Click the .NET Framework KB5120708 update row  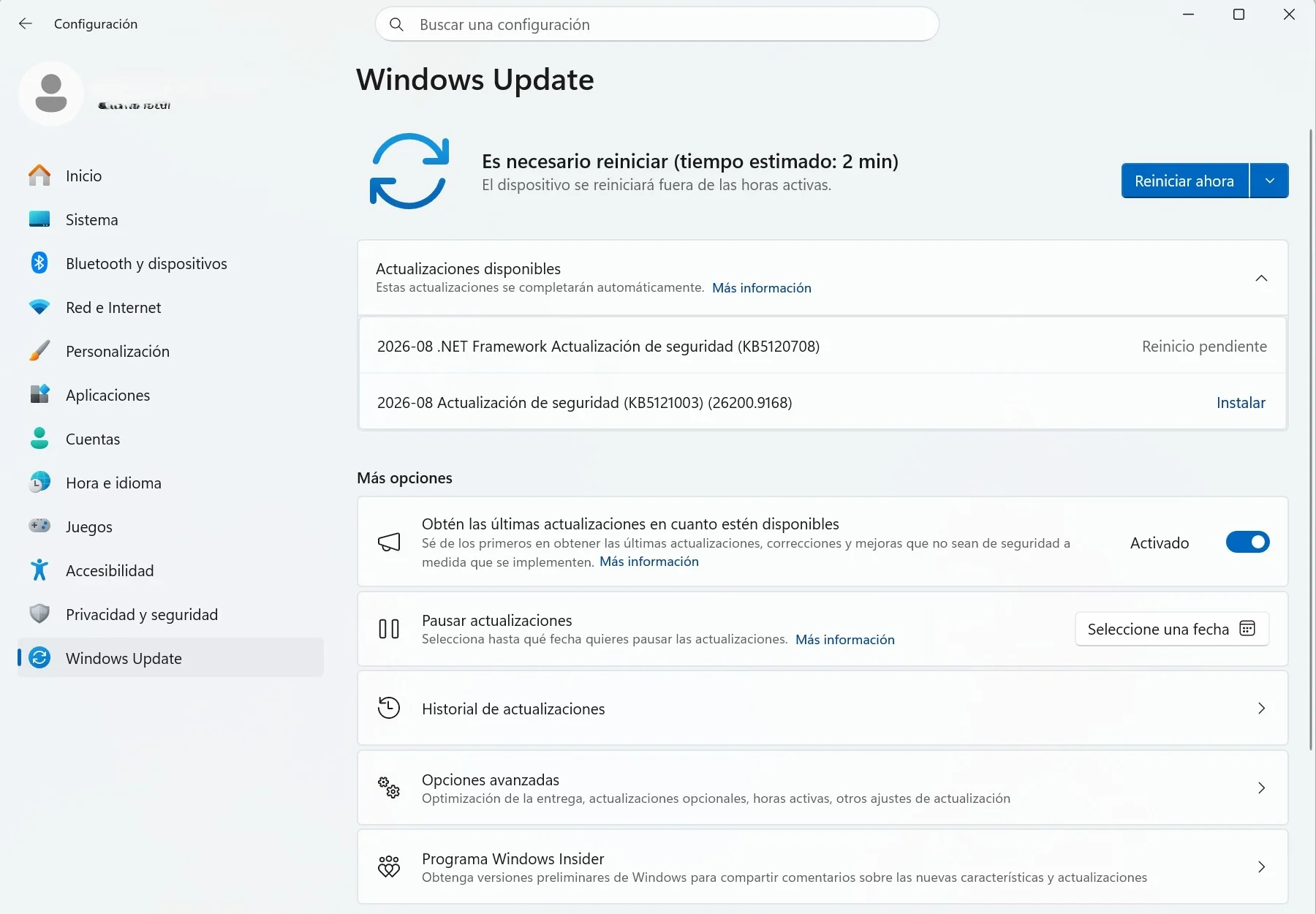pos(822,346)
